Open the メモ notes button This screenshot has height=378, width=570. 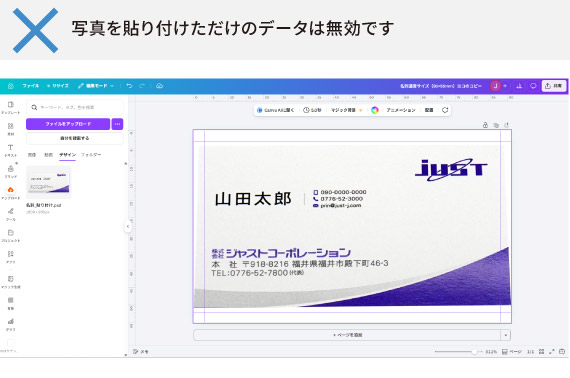coord(141,351)
